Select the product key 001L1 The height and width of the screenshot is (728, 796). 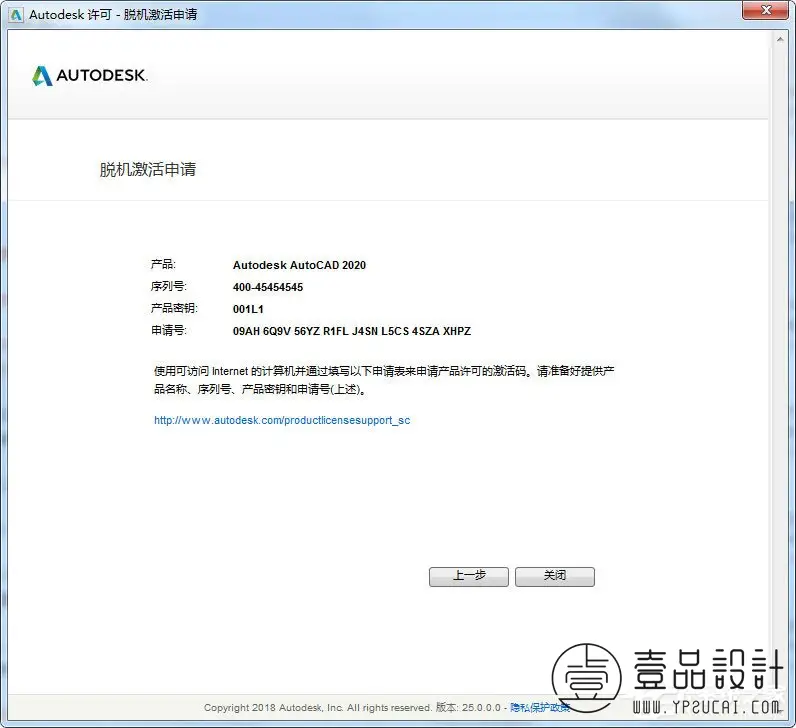(x=248, y=309)
